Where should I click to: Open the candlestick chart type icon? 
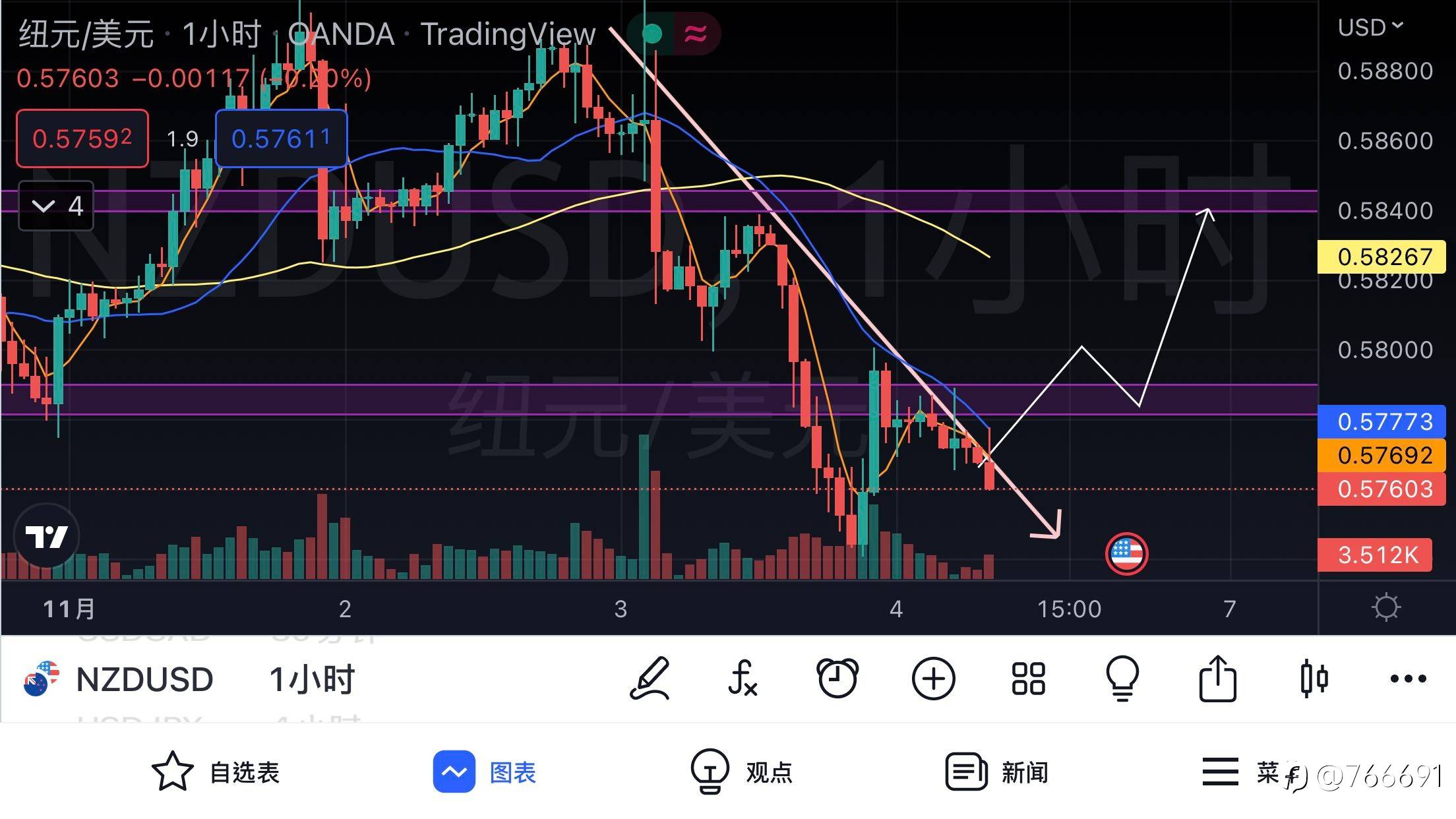[1314, 678]
